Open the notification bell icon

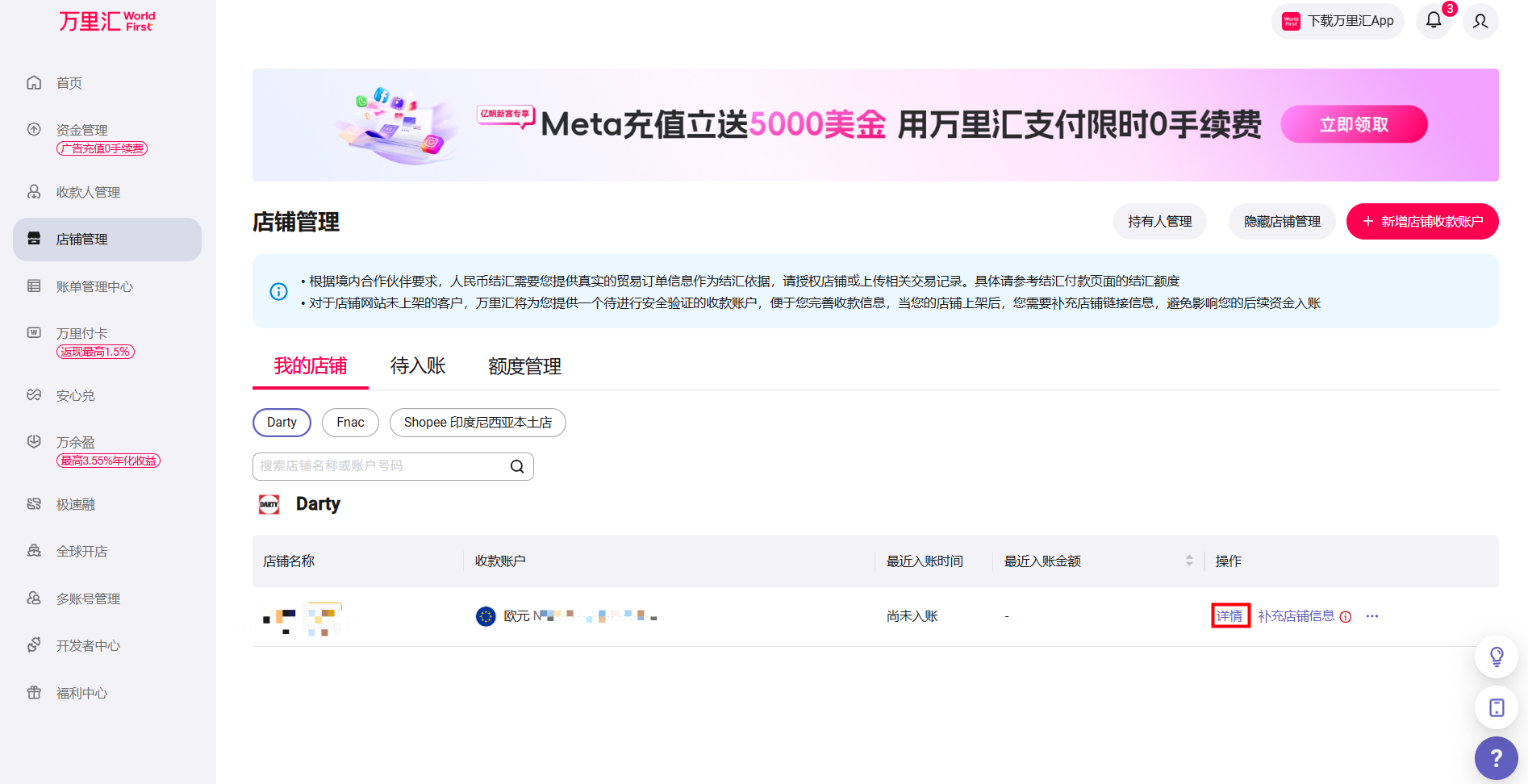point(1433,21)
